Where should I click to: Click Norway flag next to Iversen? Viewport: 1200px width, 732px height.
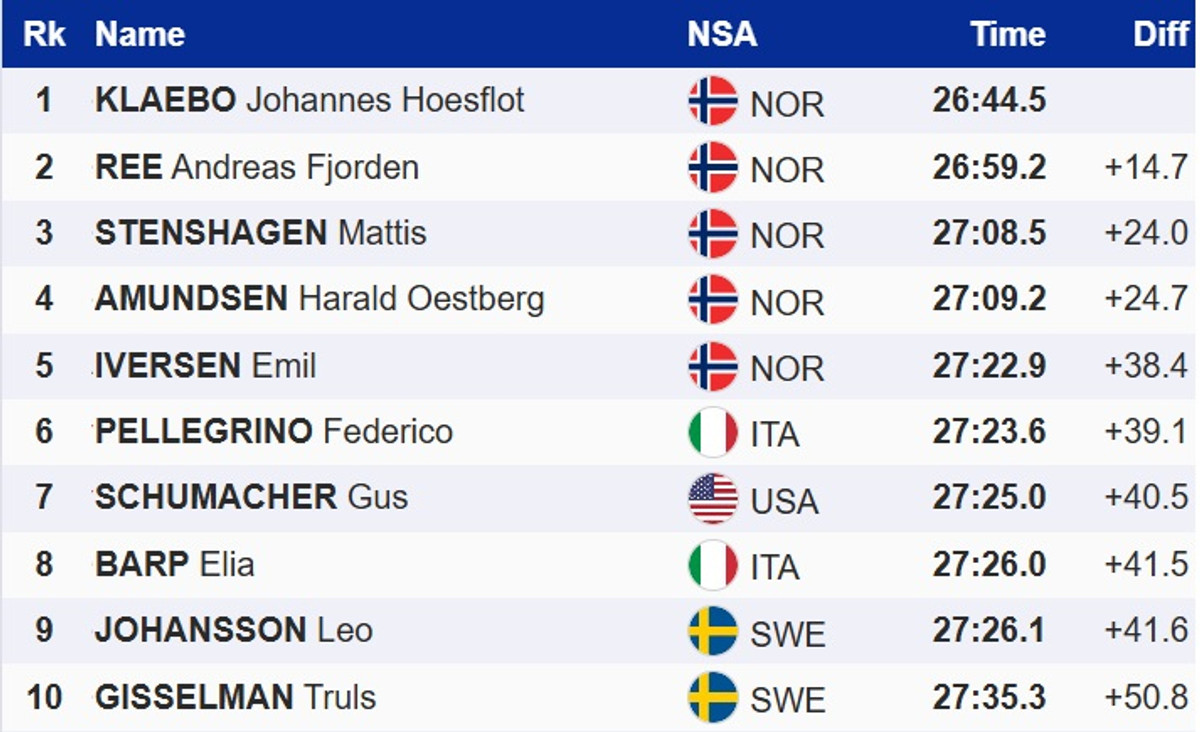(x=712, y=366)
